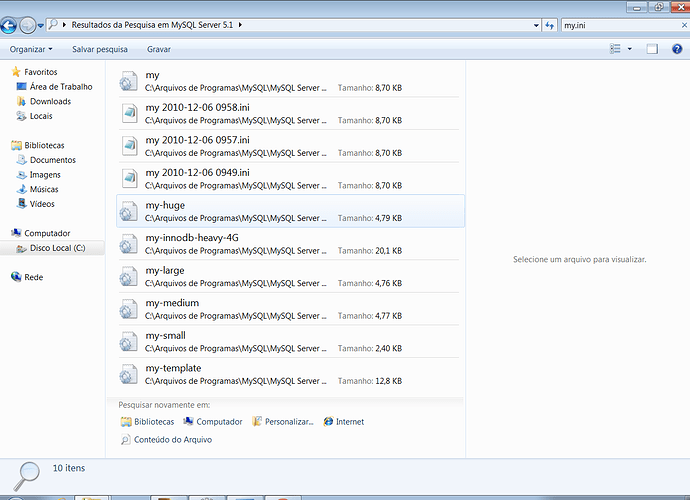Click file name 'my-innodb-heavy-4G'
The height and width of the screenshot is (500, 690).
click(192, 238)
